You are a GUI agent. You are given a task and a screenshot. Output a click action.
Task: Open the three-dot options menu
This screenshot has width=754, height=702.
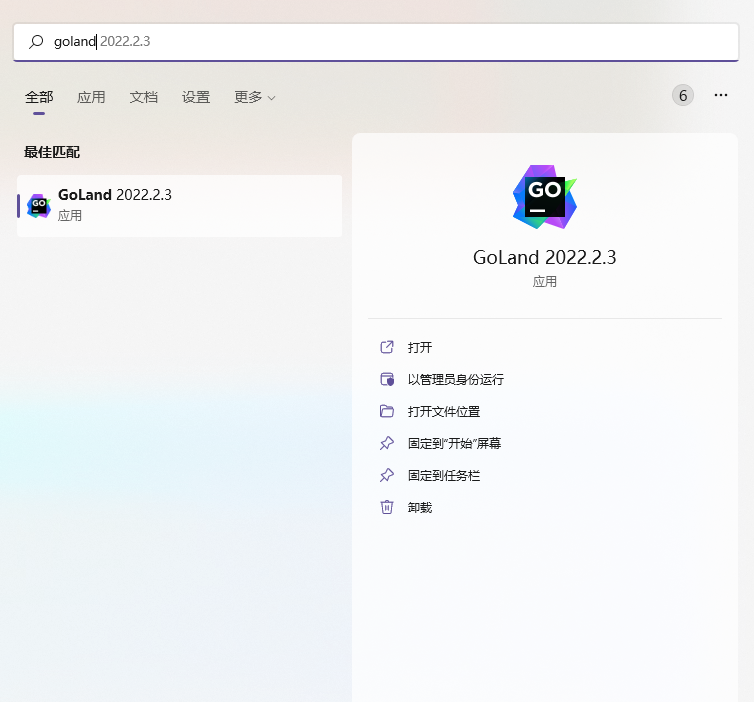click(x=720, y=95)
